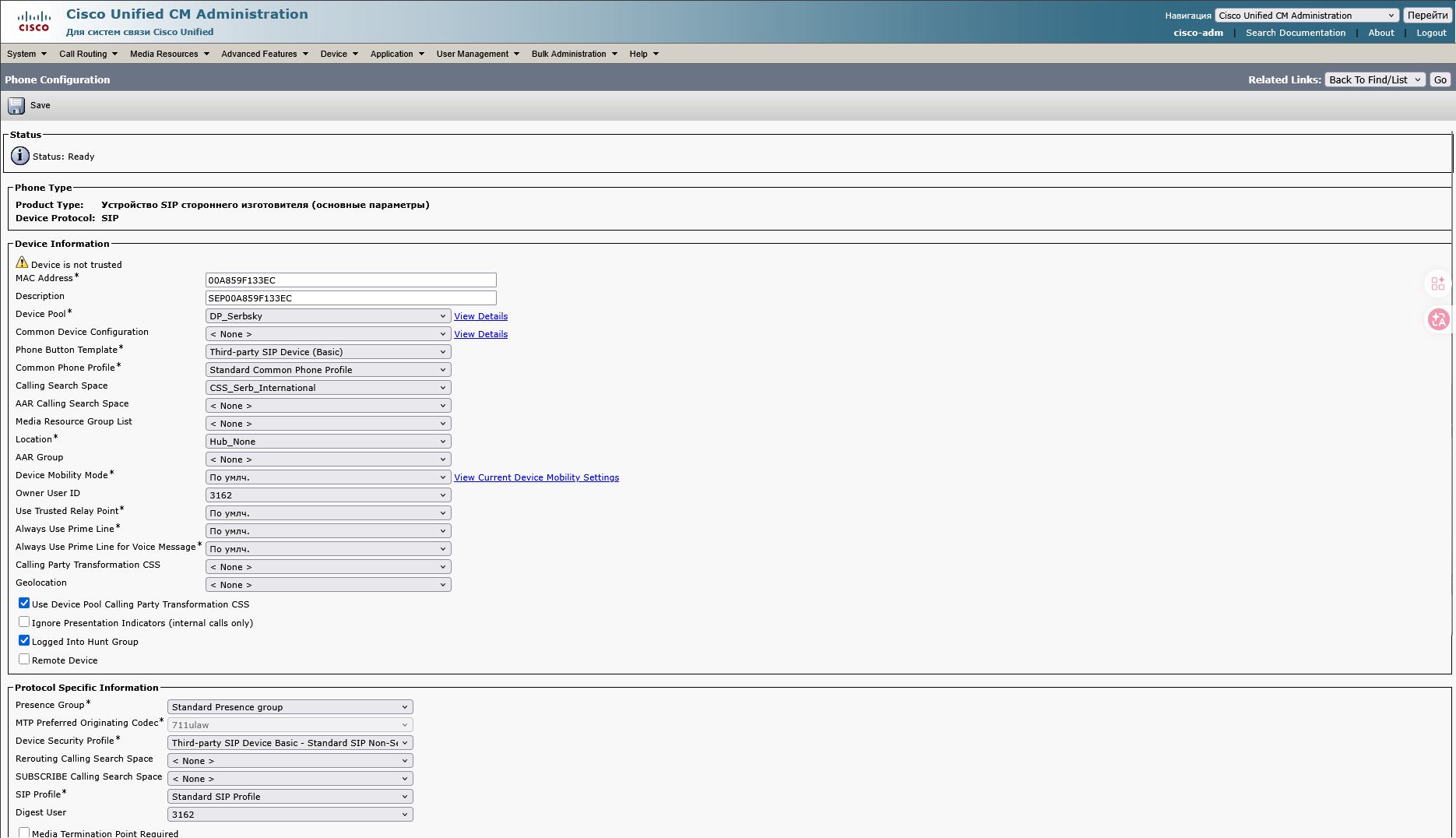The image size is (1456, 838).
Task: Click the status information icon
Action: 20,156
